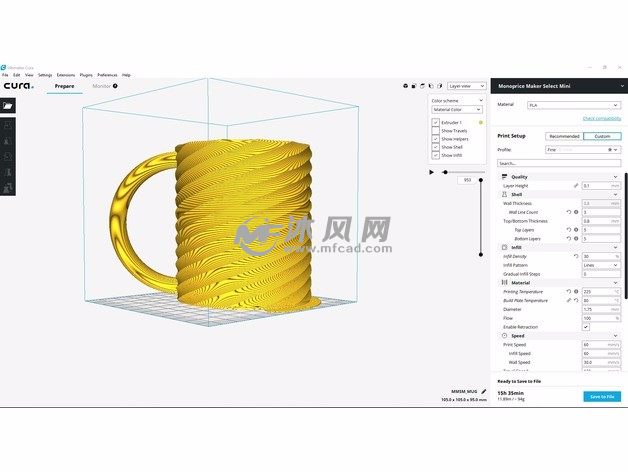Viewport: 628px width, 472px height.
Task: Toggle the Enable Retraction checkbox
Action: (x=586, y=327)
